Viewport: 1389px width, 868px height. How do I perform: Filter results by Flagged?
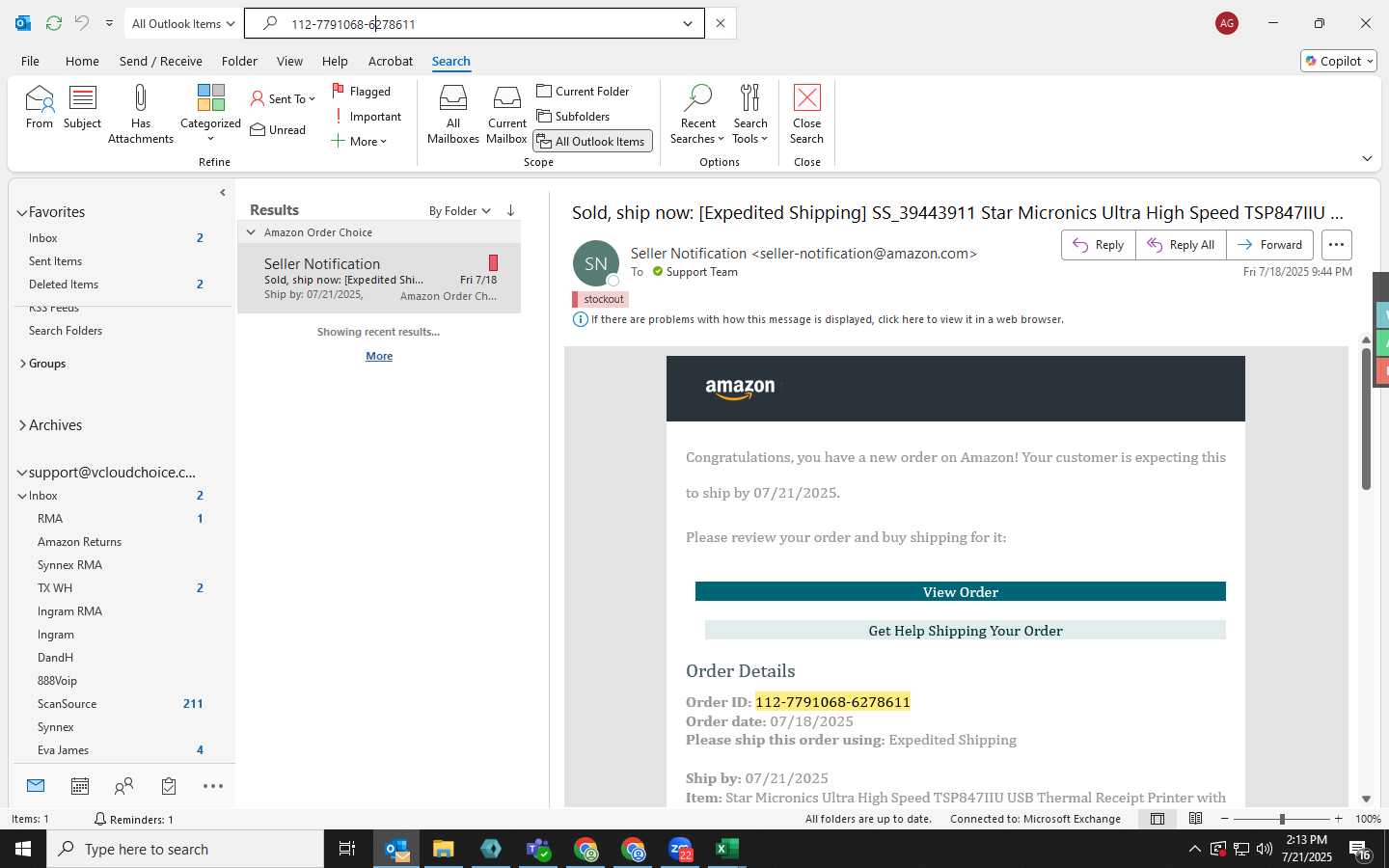(x=362, y=91)
